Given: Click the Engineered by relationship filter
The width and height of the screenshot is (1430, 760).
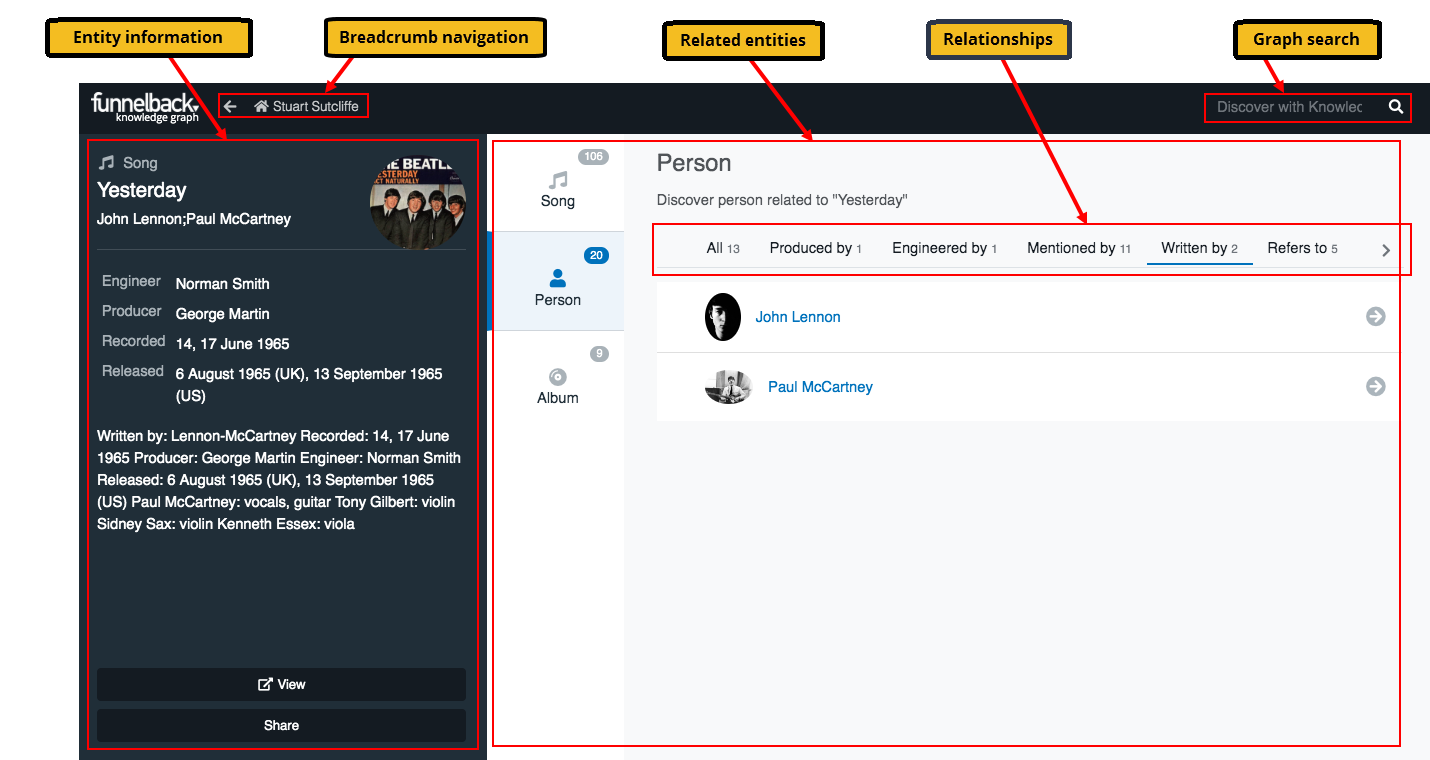Looking at the screenshot, I should [944, 248].
